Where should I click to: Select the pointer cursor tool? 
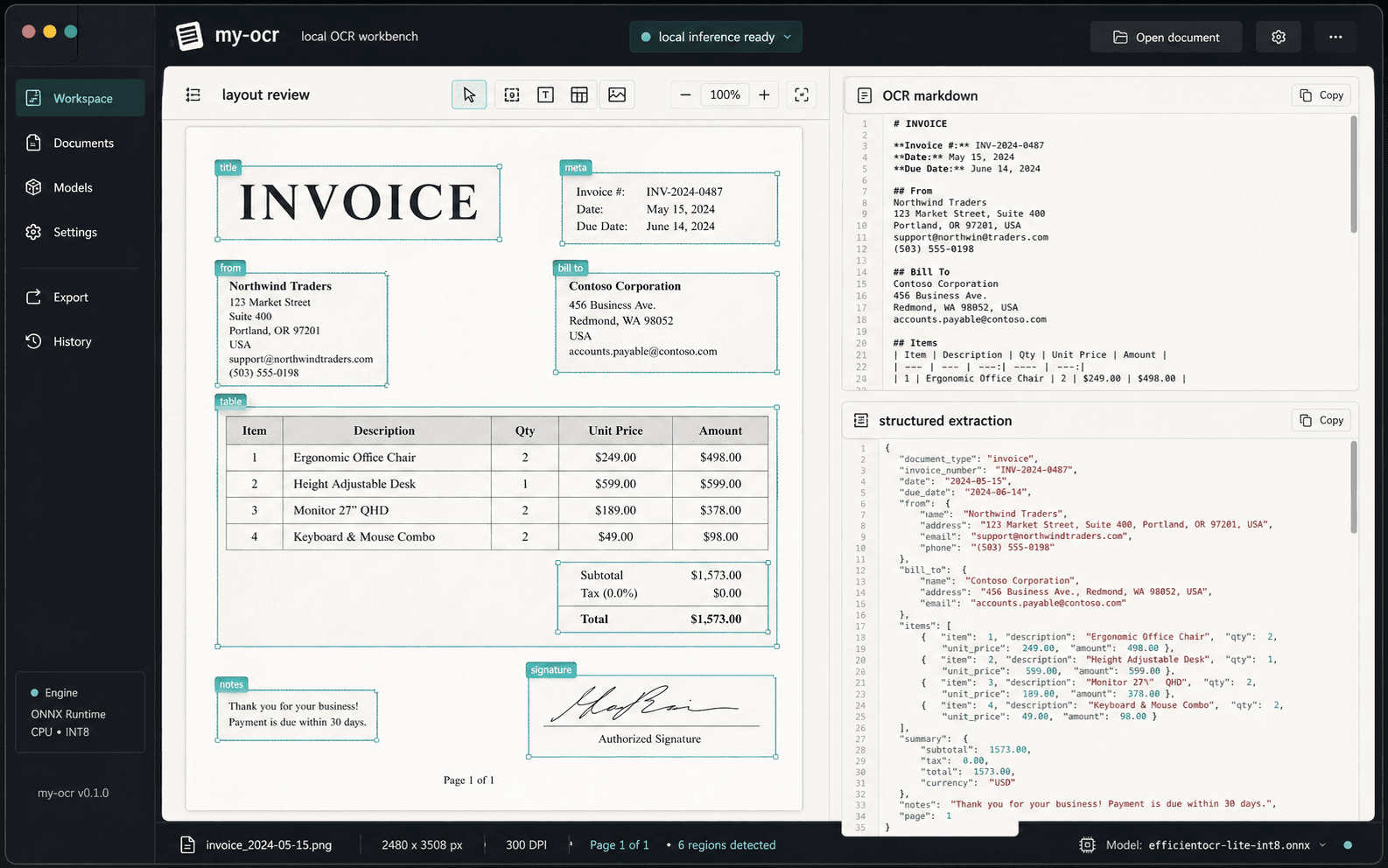click(x=469, y=94)
